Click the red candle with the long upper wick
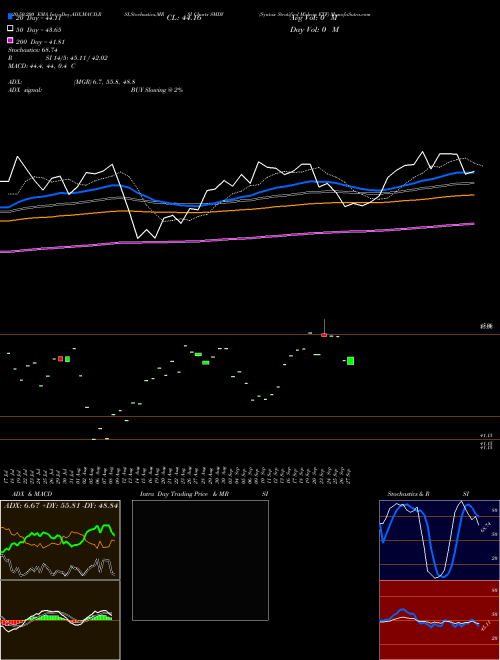The width and height of the screenshot is (500, 660). (324, 335)
